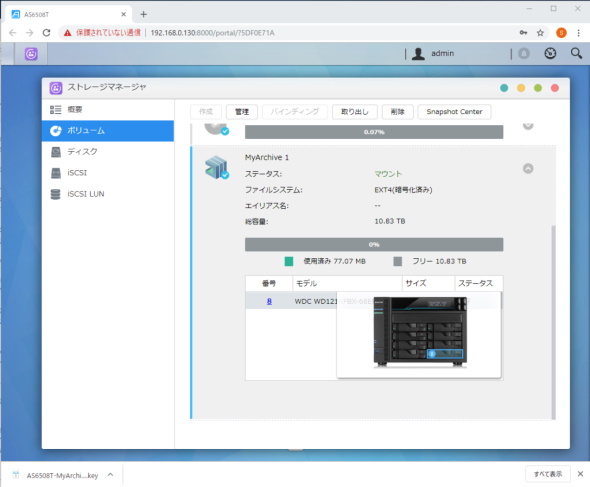Select 概要 in the sidebar
The image size is (590, 487).
pos(108,110)
